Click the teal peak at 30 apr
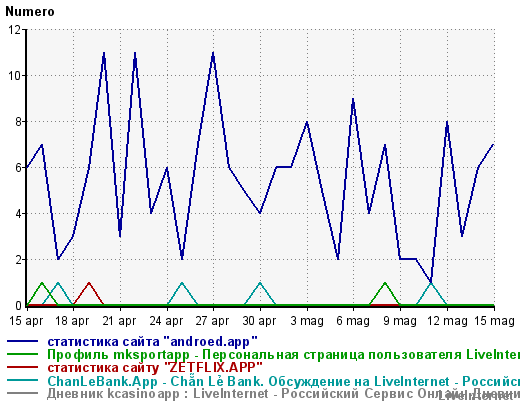 [x=260, y=283]
